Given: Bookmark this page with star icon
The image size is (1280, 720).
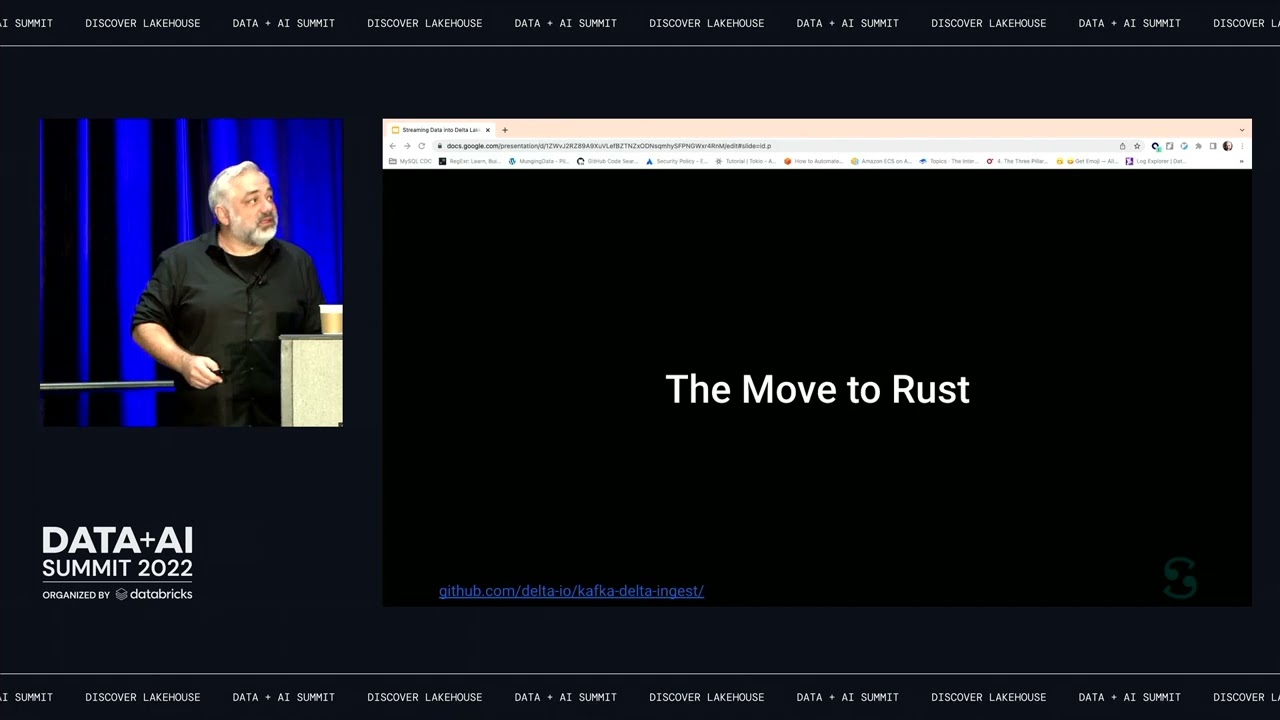Looking at the screenshot, I should (x=1137, y=146).
